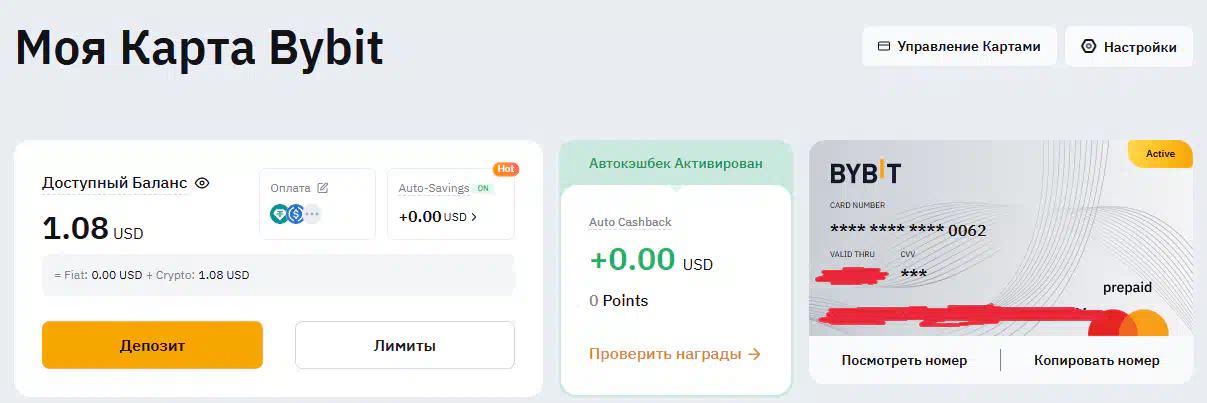The width and height of the screenshot is (1207, 403).
Task: Click the BYBIT logo on the card
Action: (865, 173)
